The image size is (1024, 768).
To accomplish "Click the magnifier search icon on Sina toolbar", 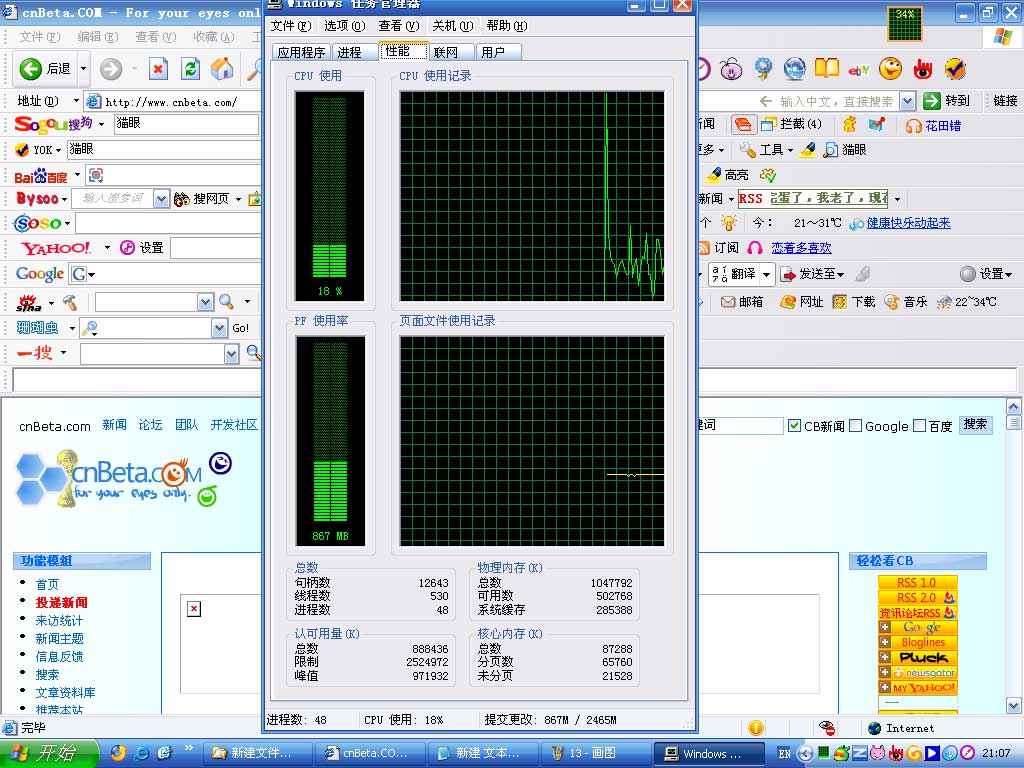I will click(226, 301).
